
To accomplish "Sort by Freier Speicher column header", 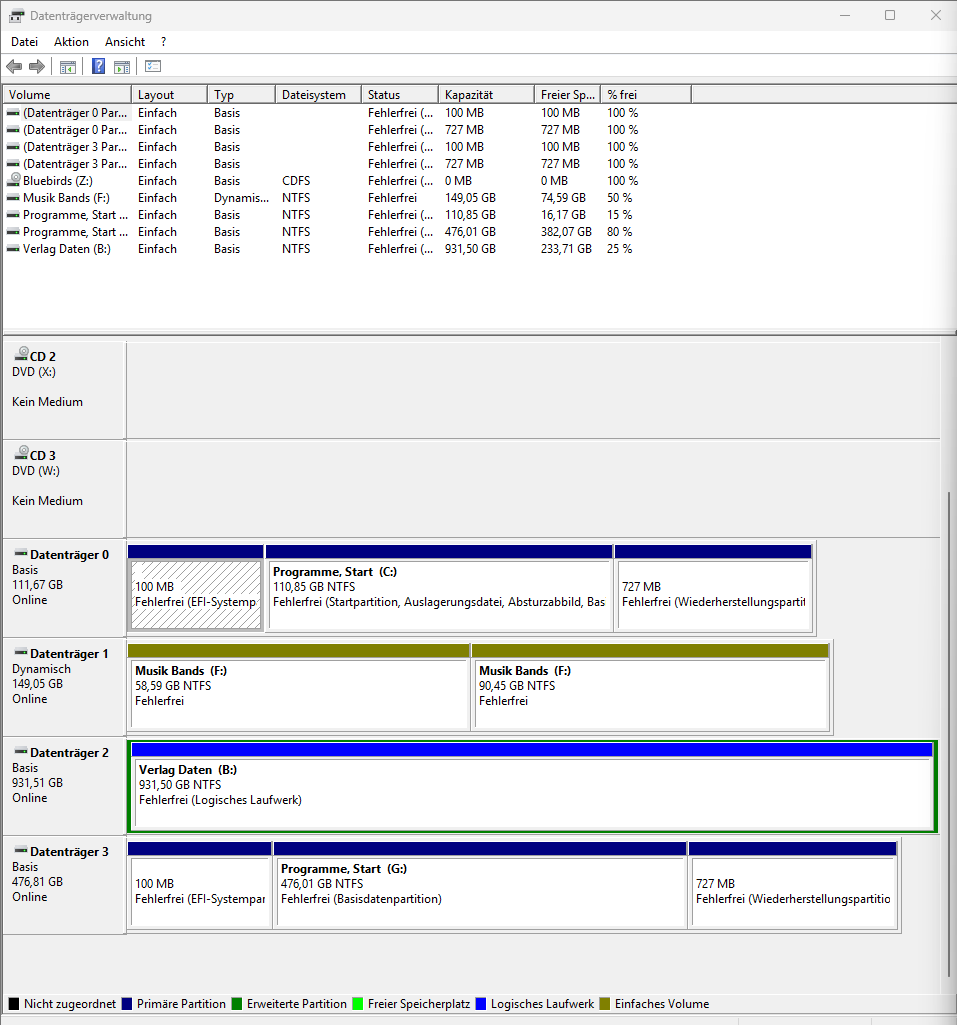I will pos(567,95).
